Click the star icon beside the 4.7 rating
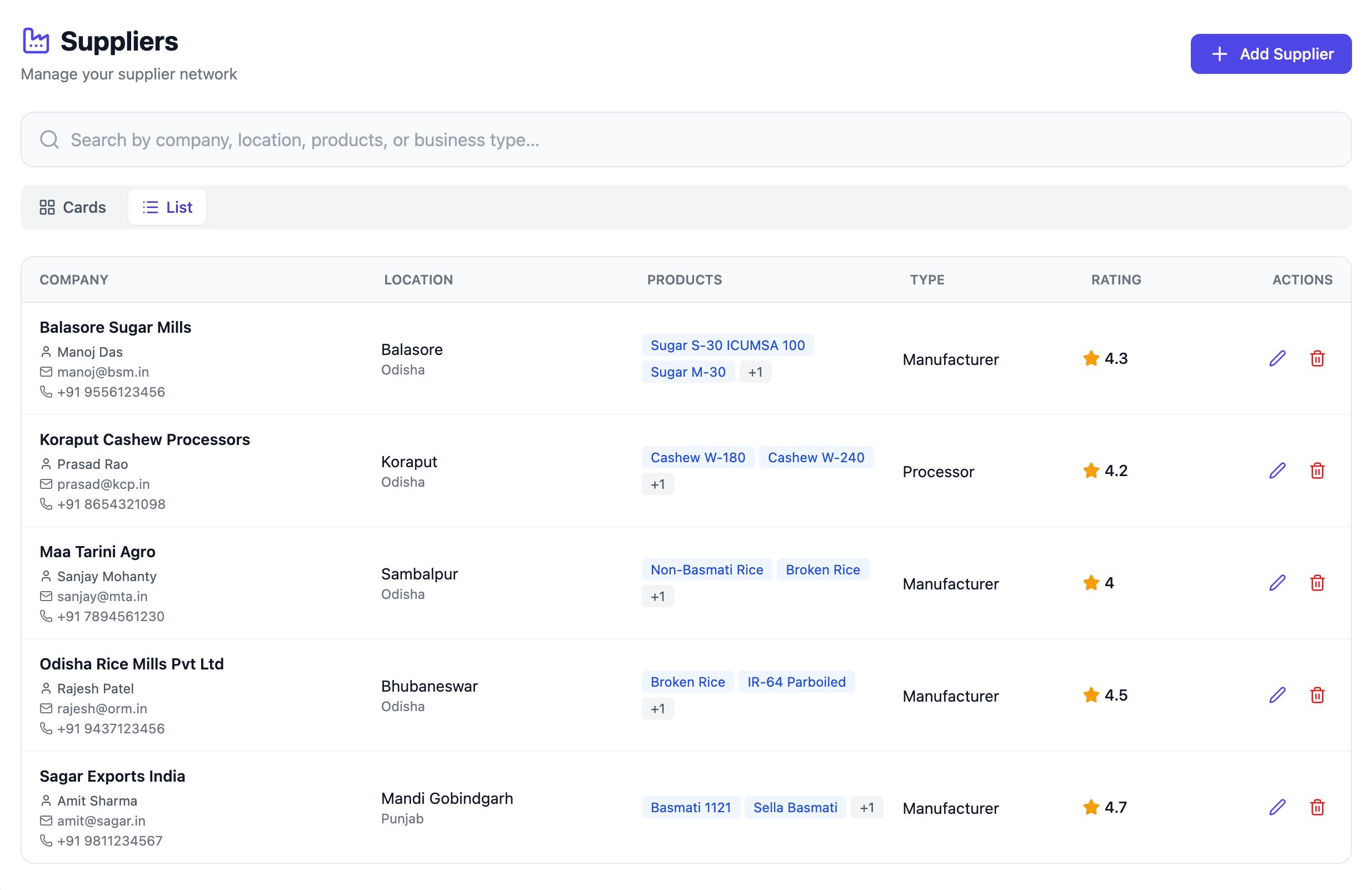Screen dimensions: 1372x890 1091,807
